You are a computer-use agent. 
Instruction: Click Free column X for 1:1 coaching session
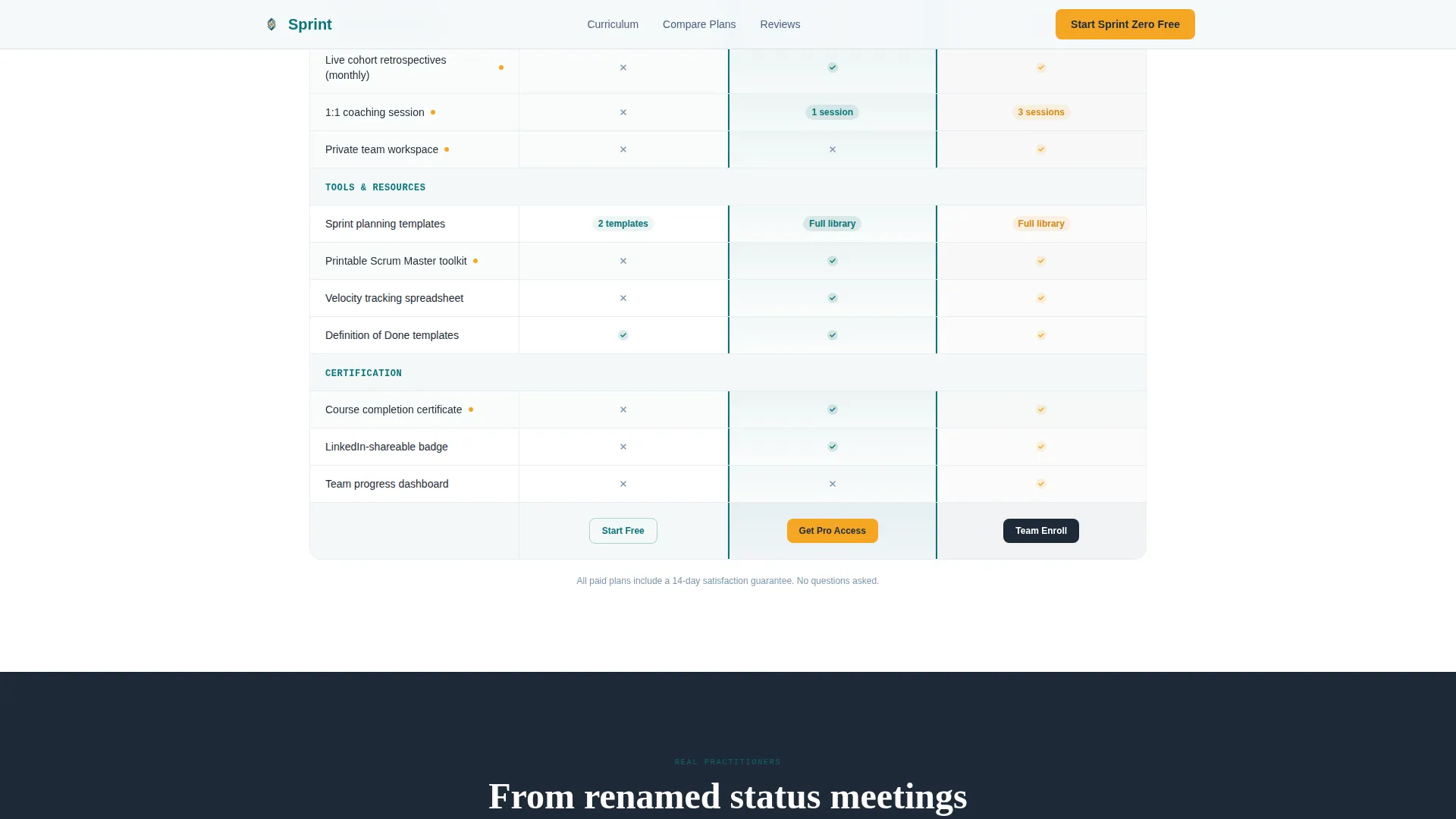click(623, 112)
